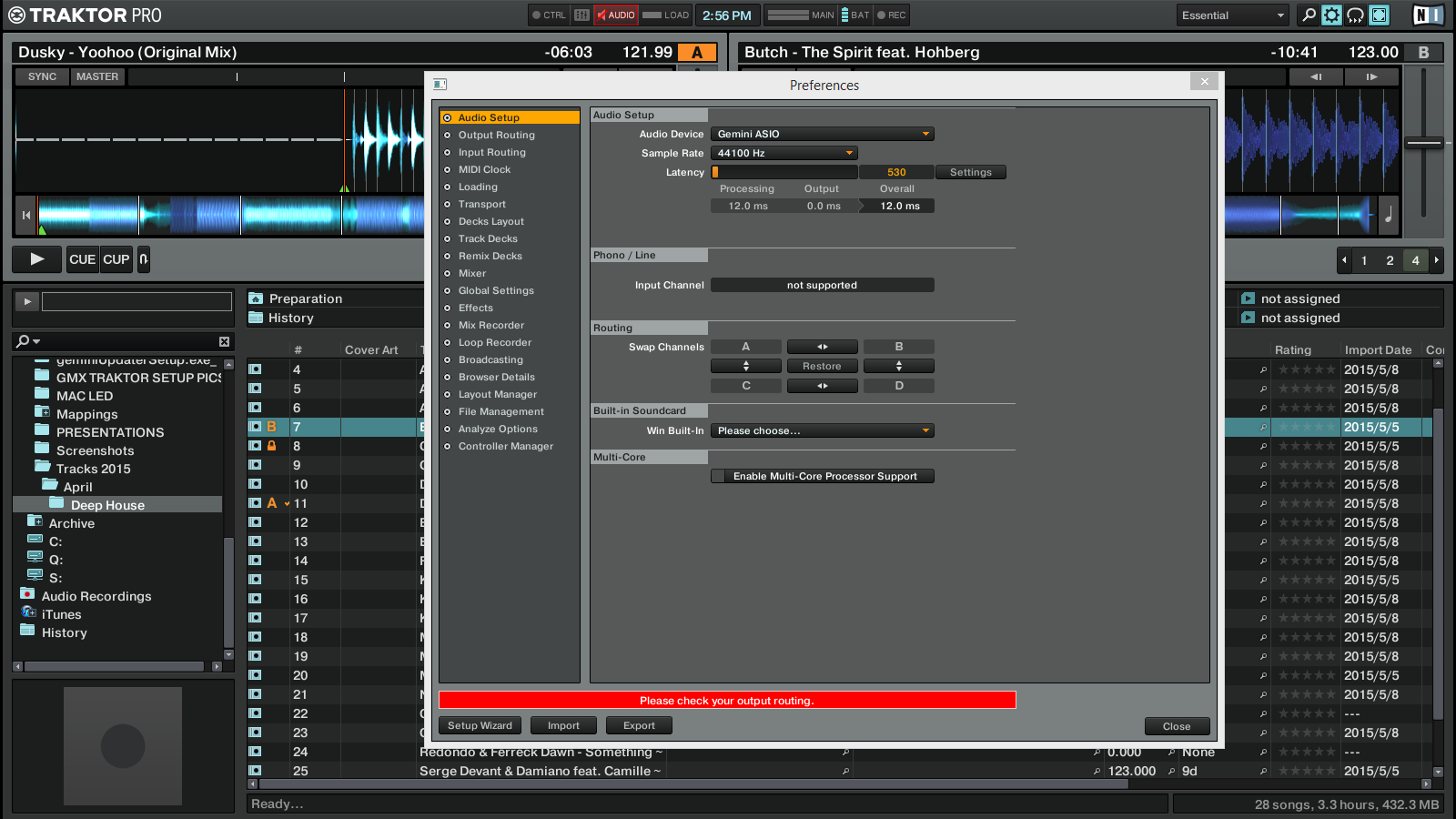Viewport: 1456px width, 819px height.
Task: Open the Preparation list favorite icon
Action: point(257,298)
